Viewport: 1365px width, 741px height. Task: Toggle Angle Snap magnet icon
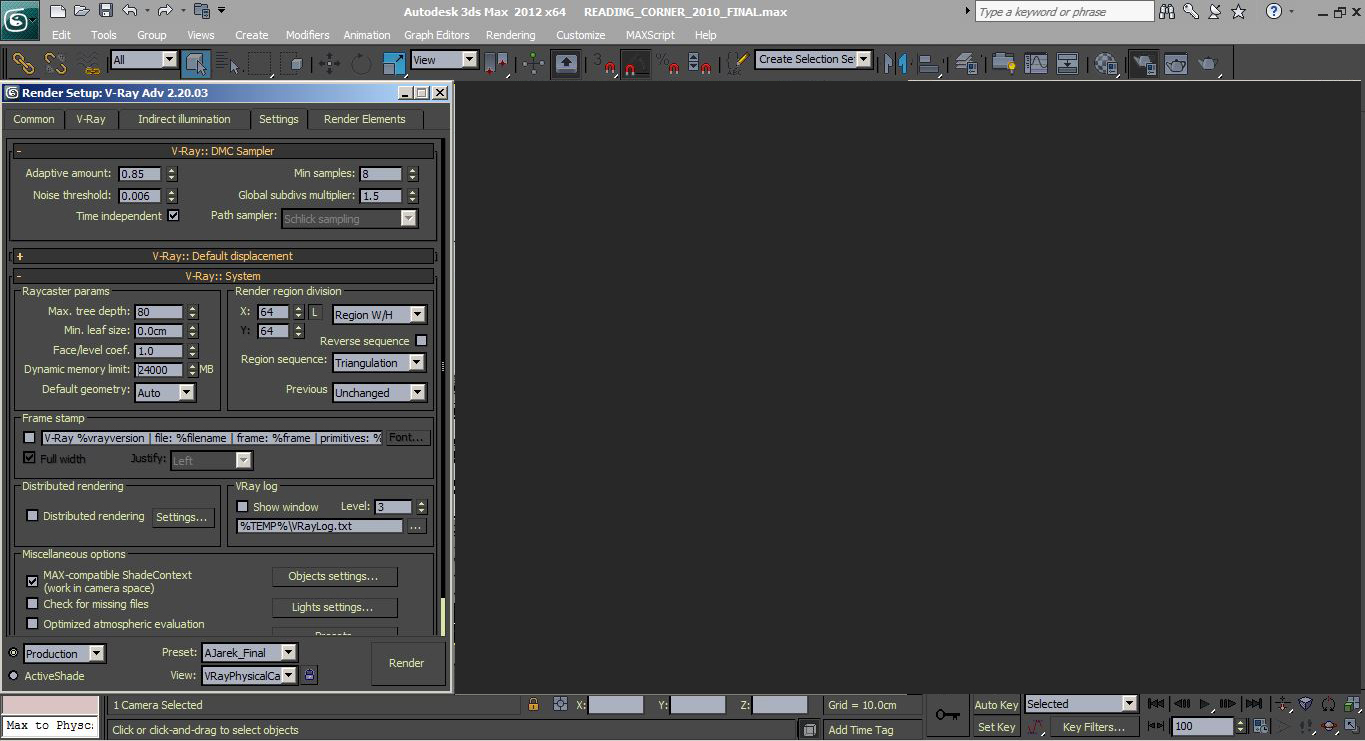pos(637,64)
